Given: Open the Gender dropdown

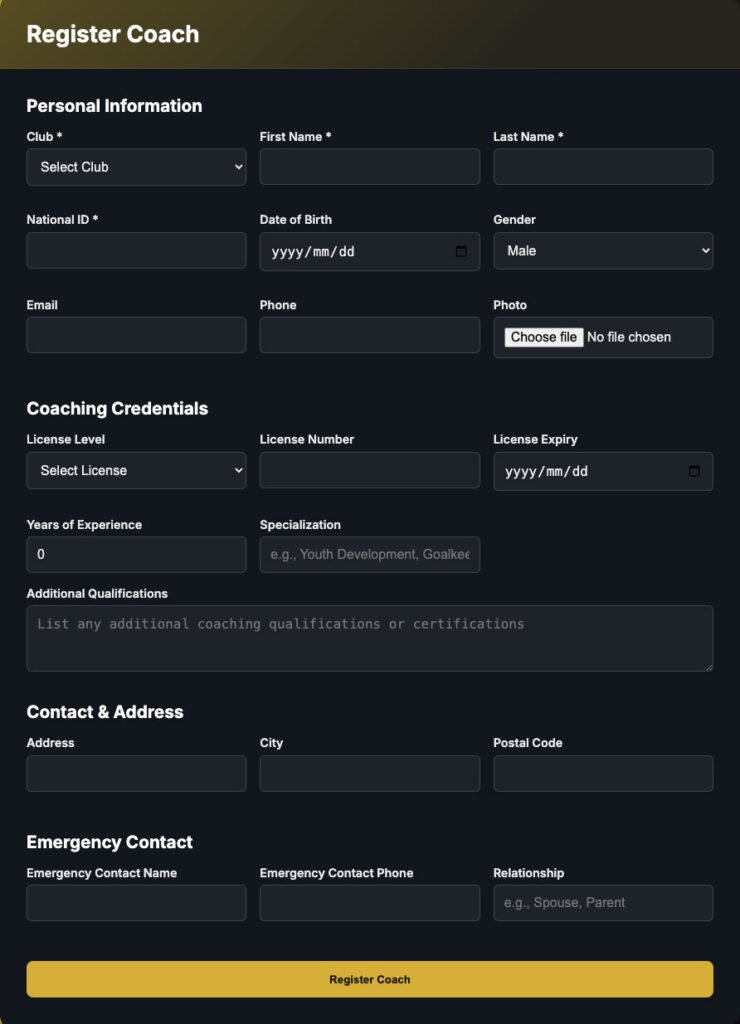Looking at the screenshot, I should tap(603, 251).
